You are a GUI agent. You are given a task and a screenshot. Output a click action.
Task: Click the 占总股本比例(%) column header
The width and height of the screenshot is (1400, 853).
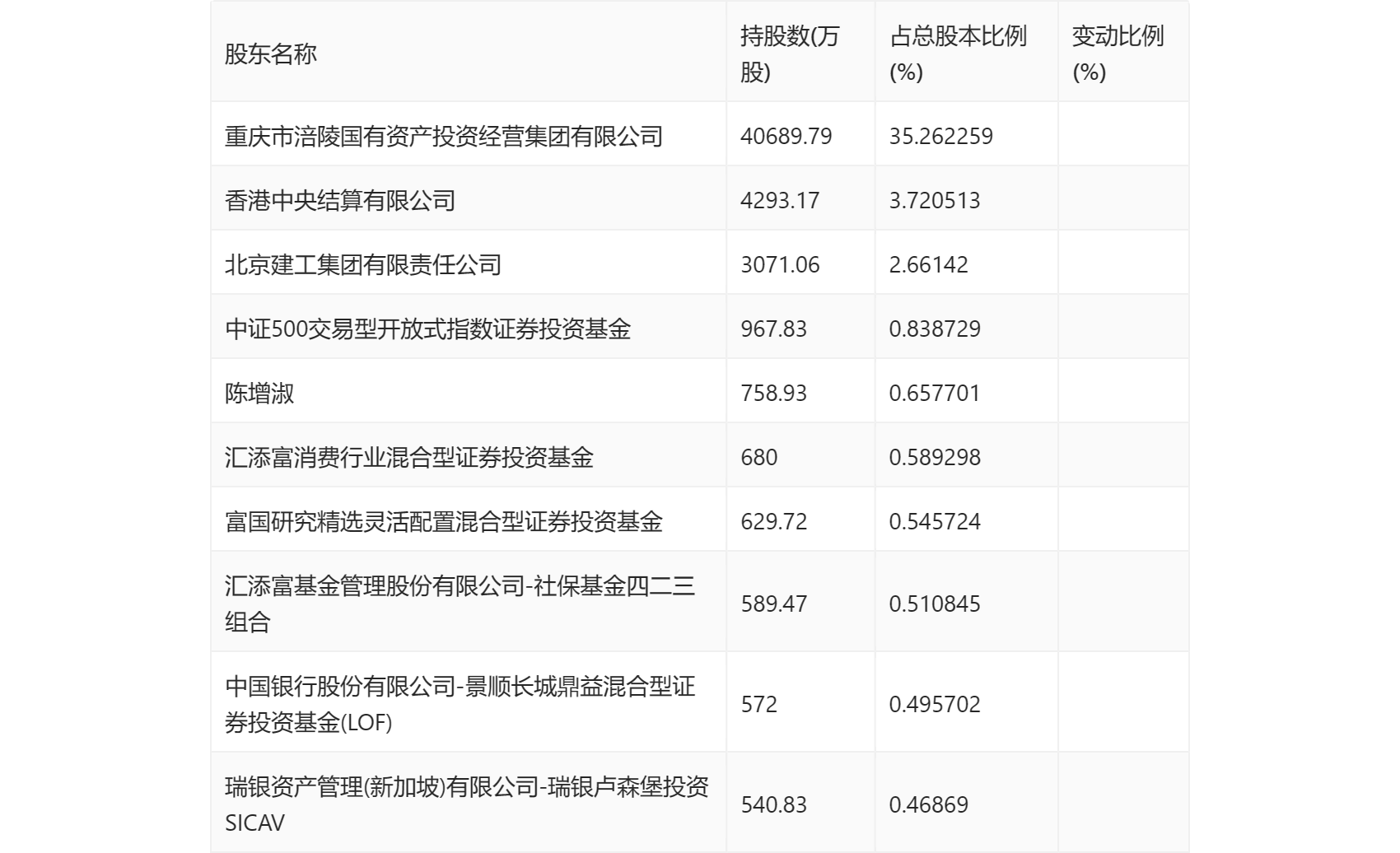[958, 54]
